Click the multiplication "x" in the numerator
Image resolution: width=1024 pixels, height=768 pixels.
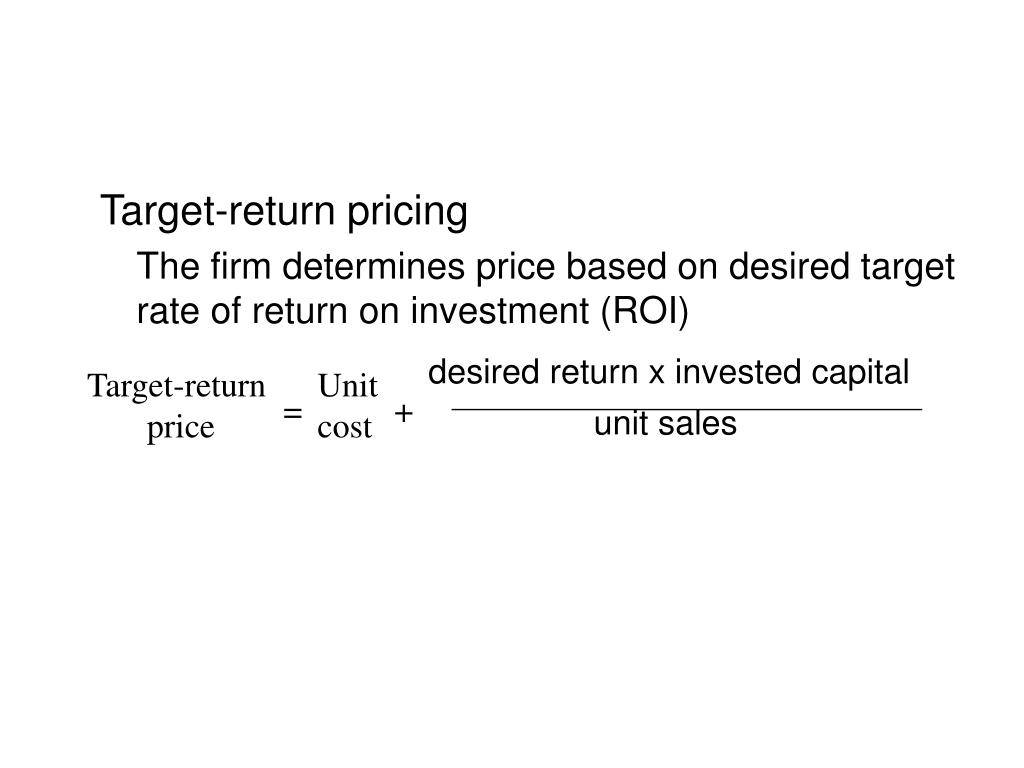click(656, 376)
